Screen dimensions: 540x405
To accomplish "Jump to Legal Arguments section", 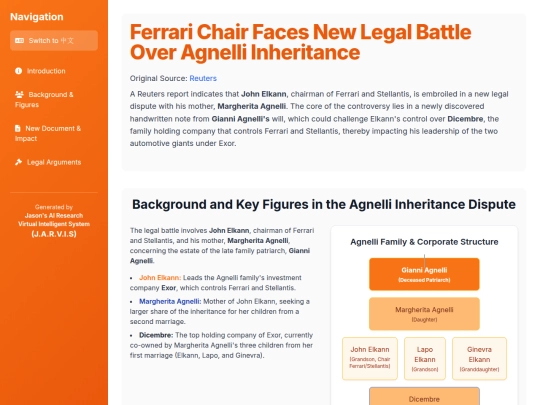I will pos(54,162).
